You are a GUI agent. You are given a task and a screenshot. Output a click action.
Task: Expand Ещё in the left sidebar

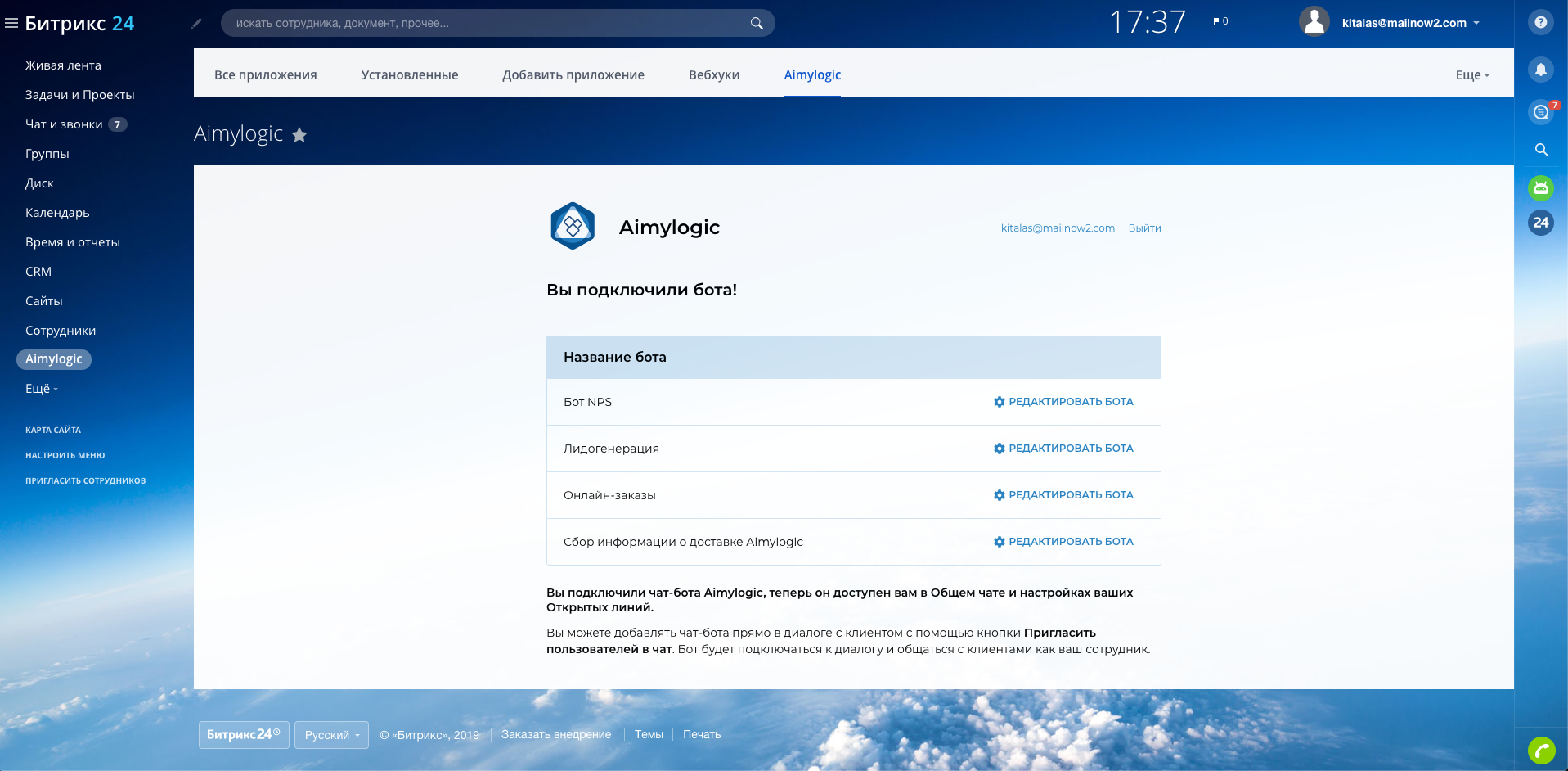pyautogui.click(x=41, y=389)
